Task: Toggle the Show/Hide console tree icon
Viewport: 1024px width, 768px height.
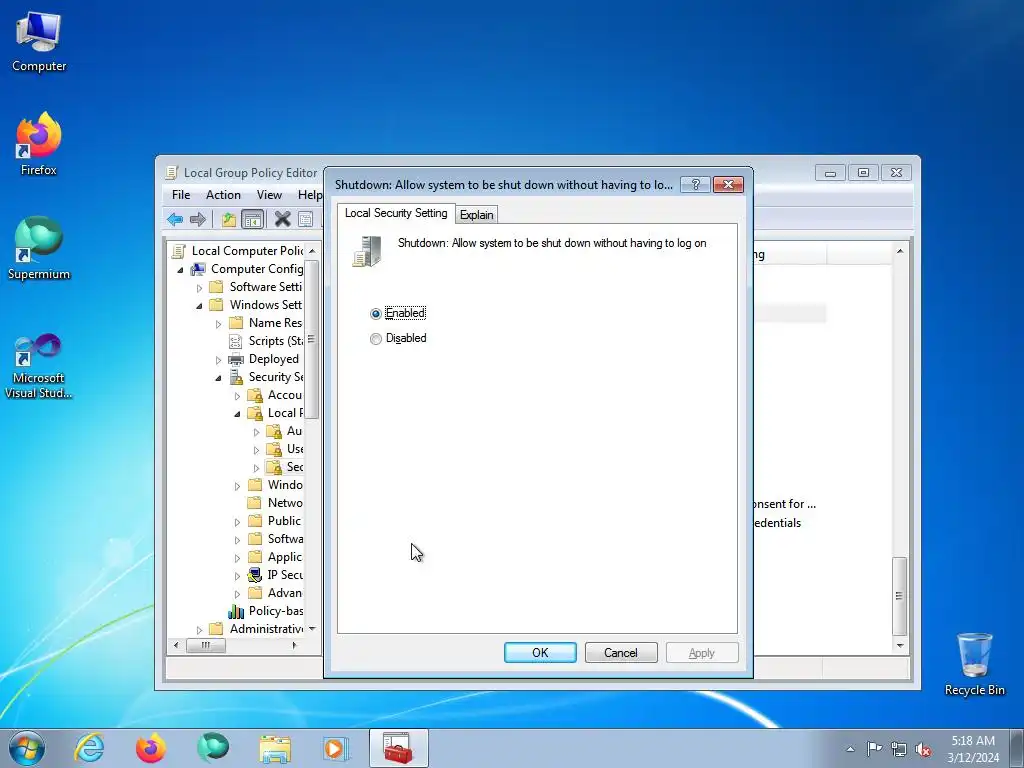Action: (x=252, y=219)
